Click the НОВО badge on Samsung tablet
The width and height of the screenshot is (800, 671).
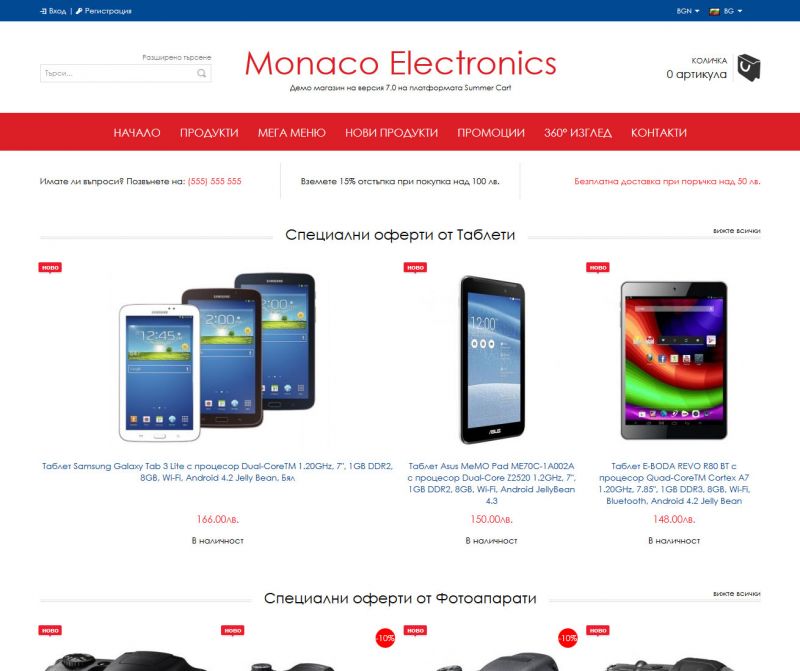coord(50,268)
